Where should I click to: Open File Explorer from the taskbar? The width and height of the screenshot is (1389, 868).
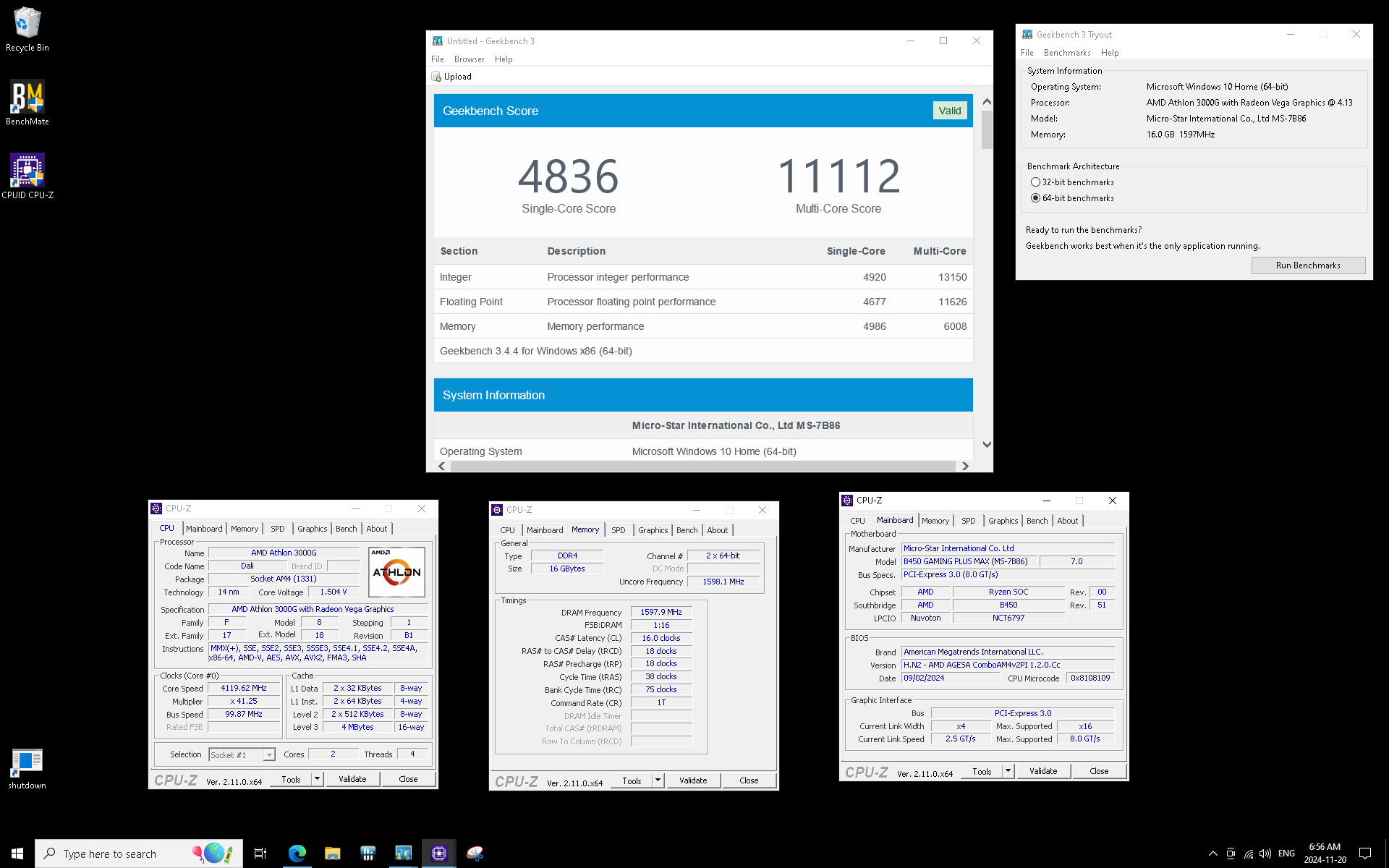(x=332, y=854)
